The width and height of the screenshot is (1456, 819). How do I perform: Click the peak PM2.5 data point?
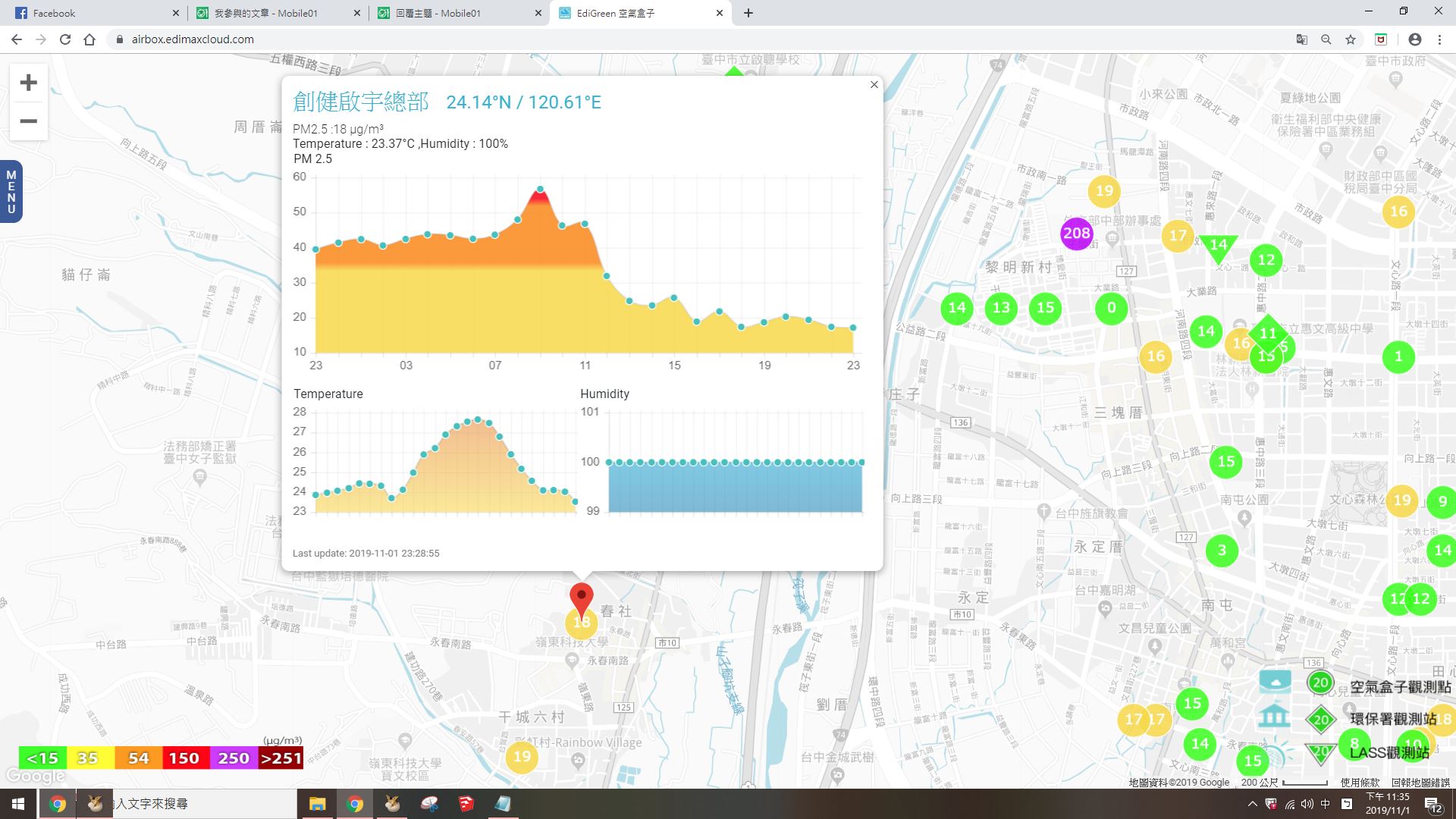tap(540, 189)
